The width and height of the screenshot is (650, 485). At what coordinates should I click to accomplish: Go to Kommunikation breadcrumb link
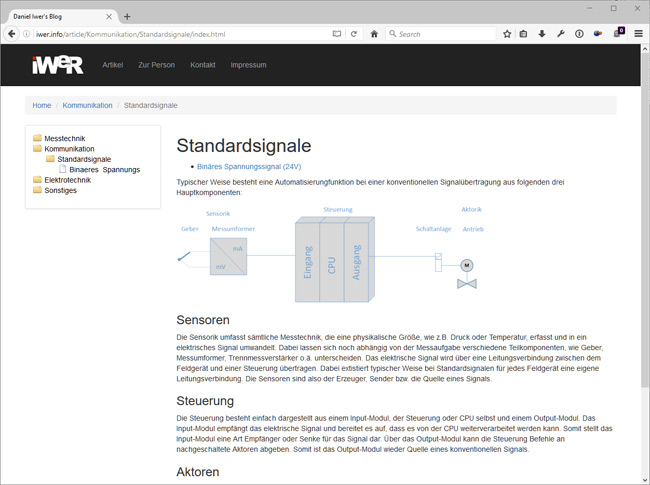pyautogui.click(x=87, y=105)
